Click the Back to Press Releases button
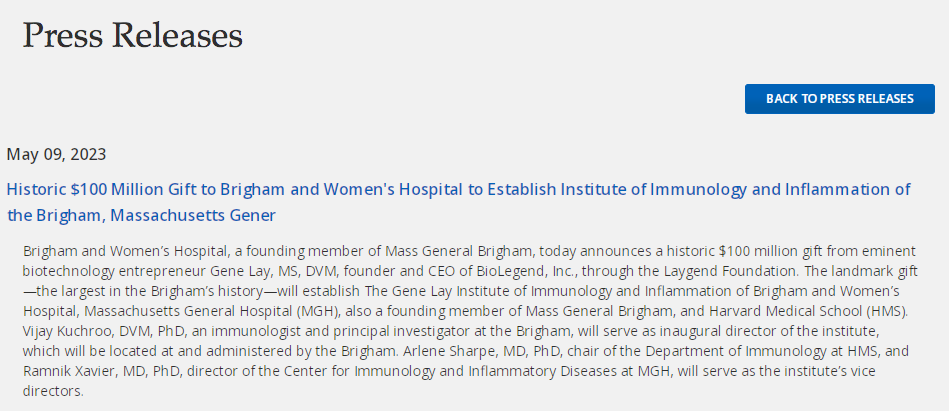Viewport: 949px width, 411px height. 839,99
